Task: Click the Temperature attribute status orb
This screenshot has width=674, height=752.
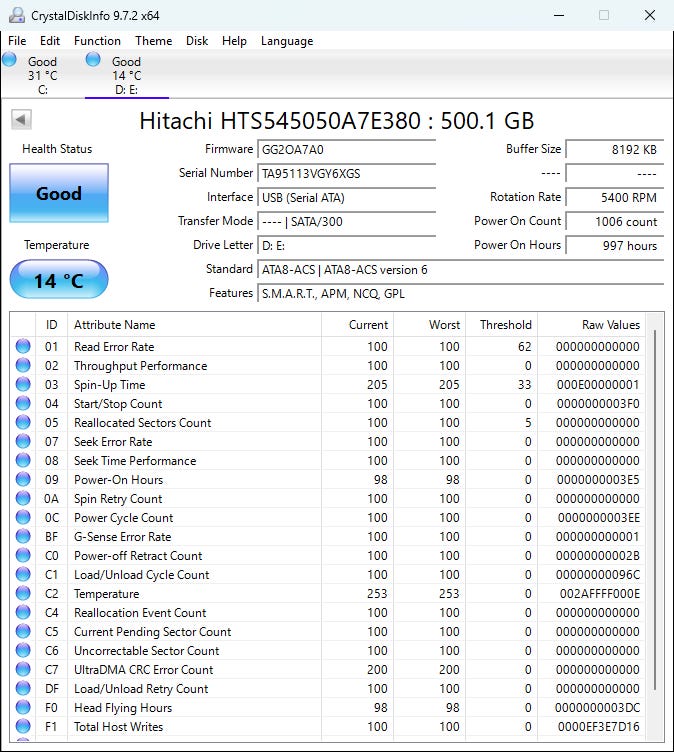Action: [x=23, y=594]
